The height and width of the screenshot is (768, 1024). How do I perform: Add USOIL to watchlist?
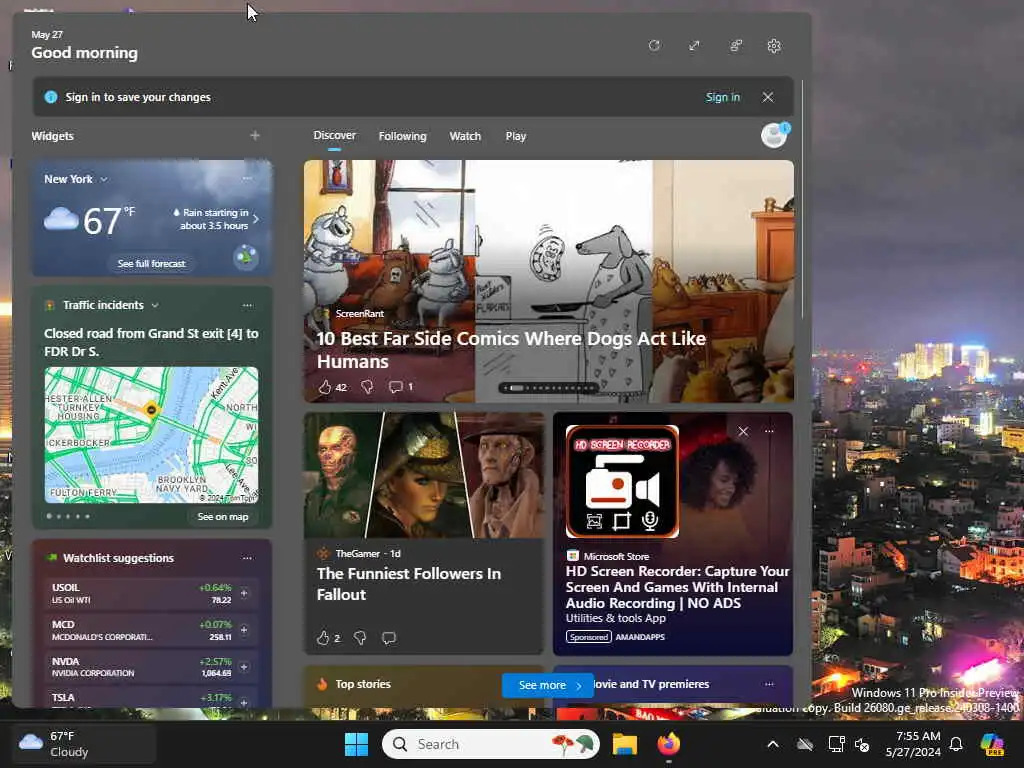[244, 593]
